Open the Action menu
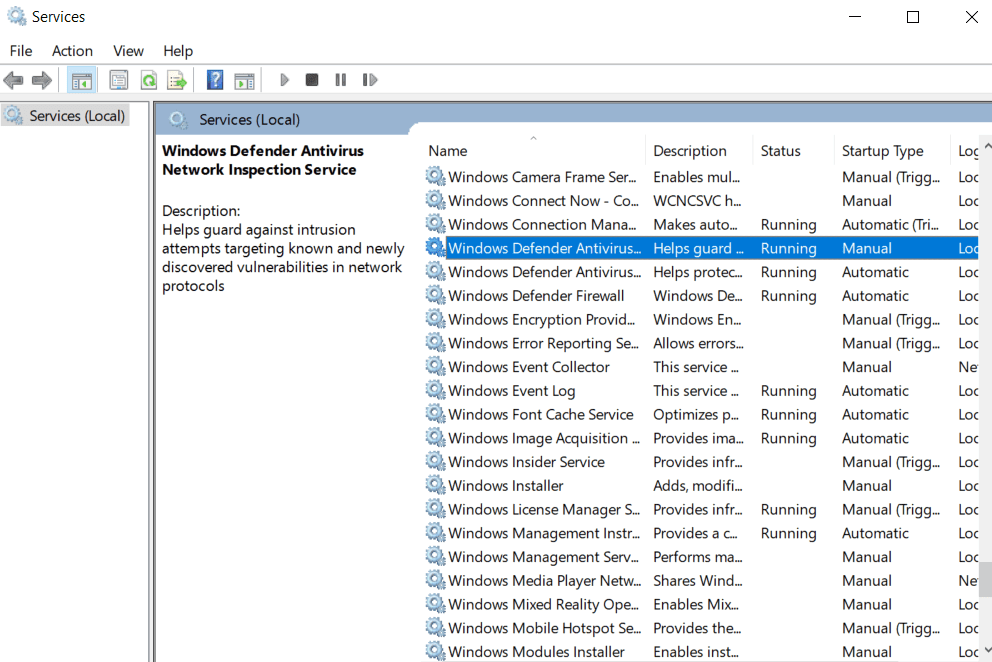992x662 pixels. point(72,51)
